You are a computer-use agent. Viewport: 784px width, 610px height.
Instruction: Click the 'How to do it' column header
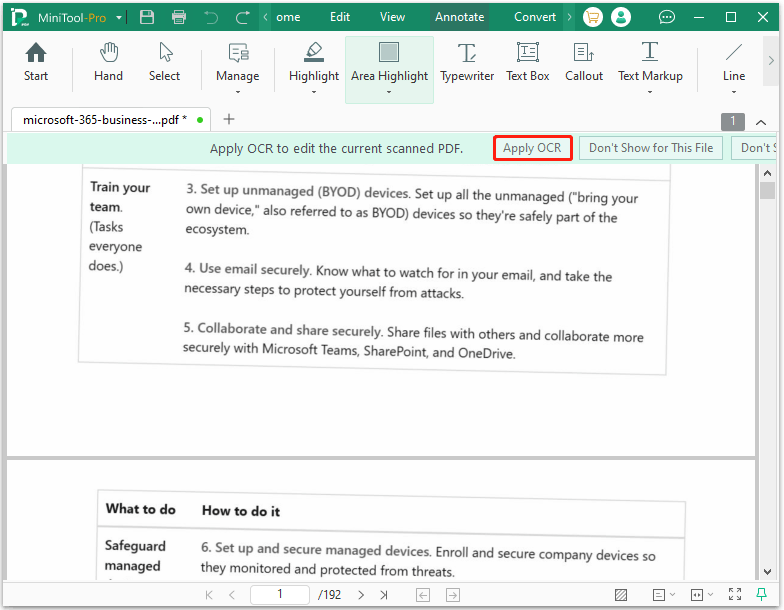(241, 510)
